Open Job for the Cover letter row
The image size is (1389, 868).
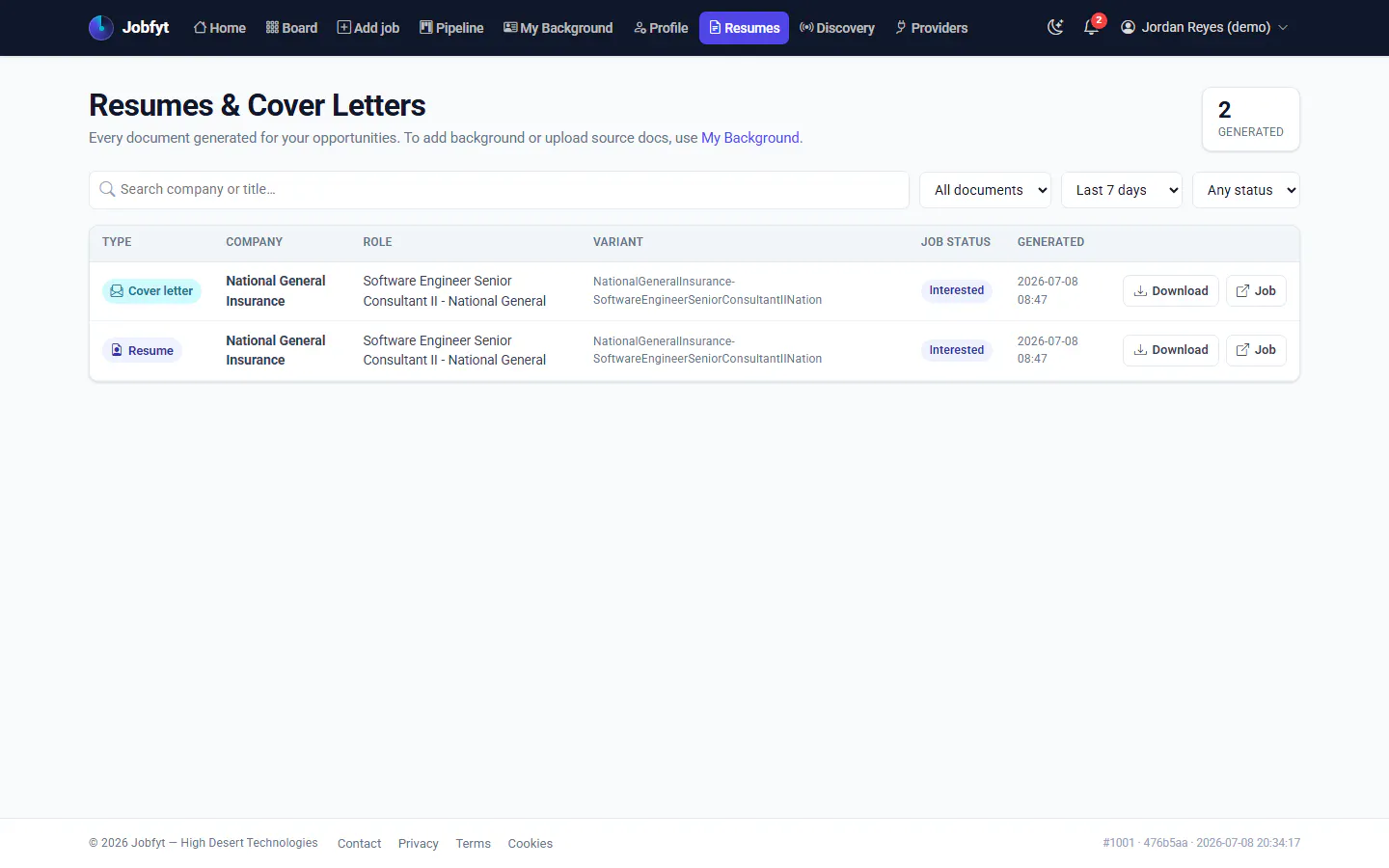[1256, 291]
